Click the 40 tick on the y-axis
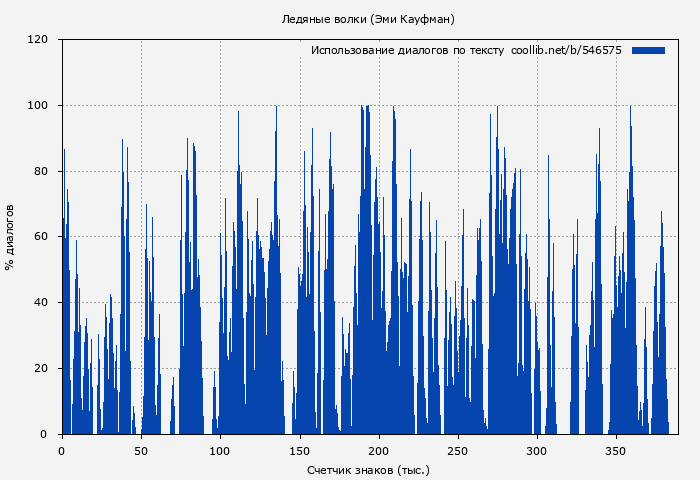The height and width of the screenshot is (480, 700). (42, 303)
